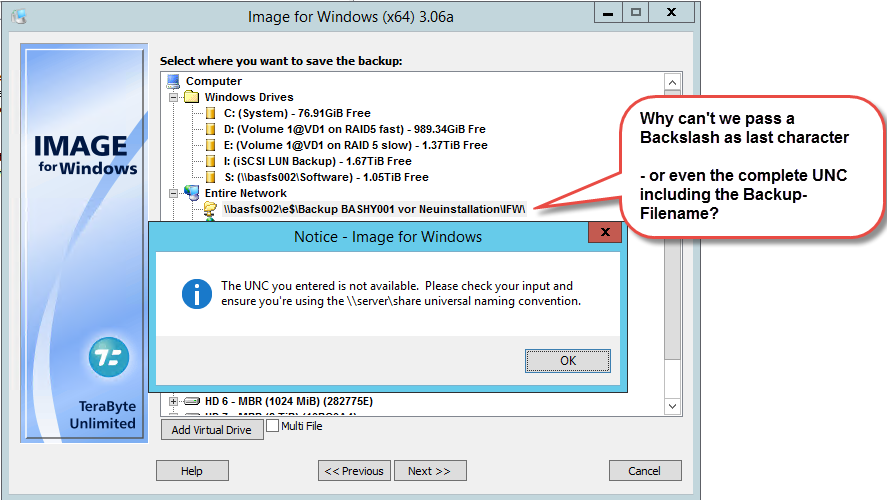Click the Windows Drives folder icon
Screen dimensions: 887x500
pos(192,97)
